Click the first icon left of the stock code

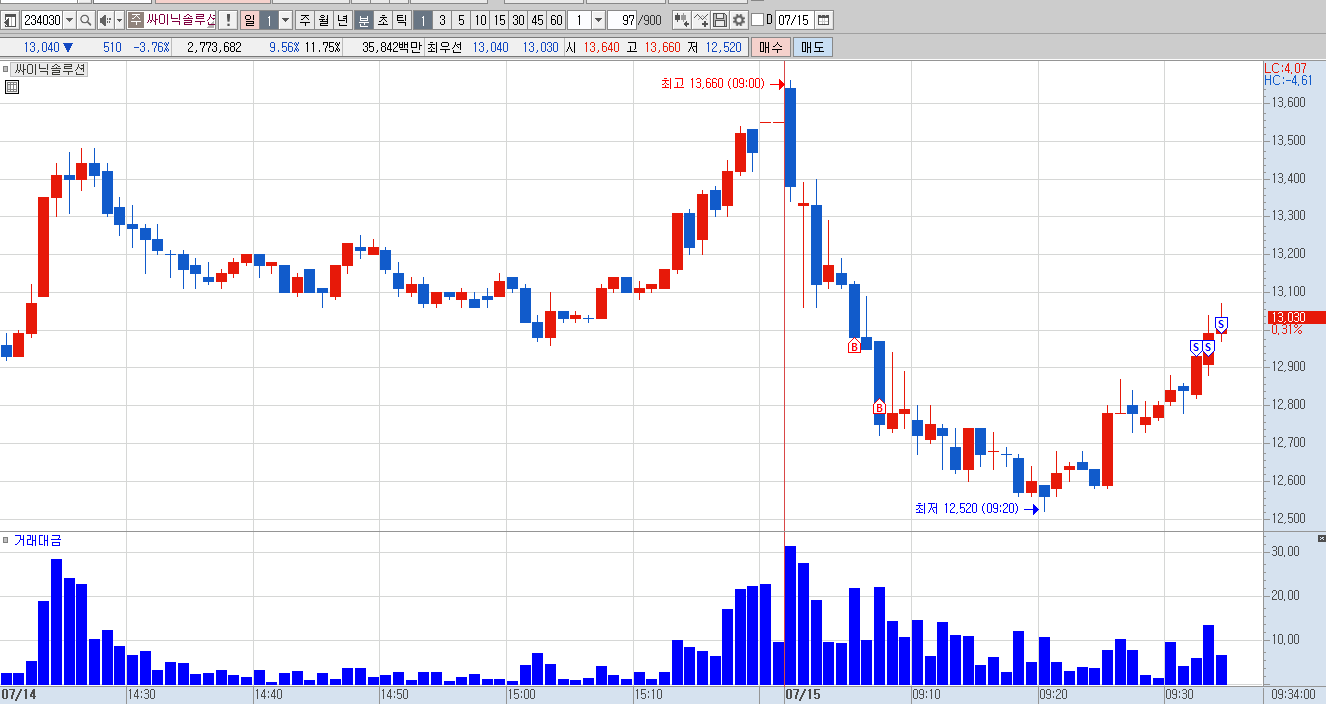pyautogui.click(x=10, y=20)
